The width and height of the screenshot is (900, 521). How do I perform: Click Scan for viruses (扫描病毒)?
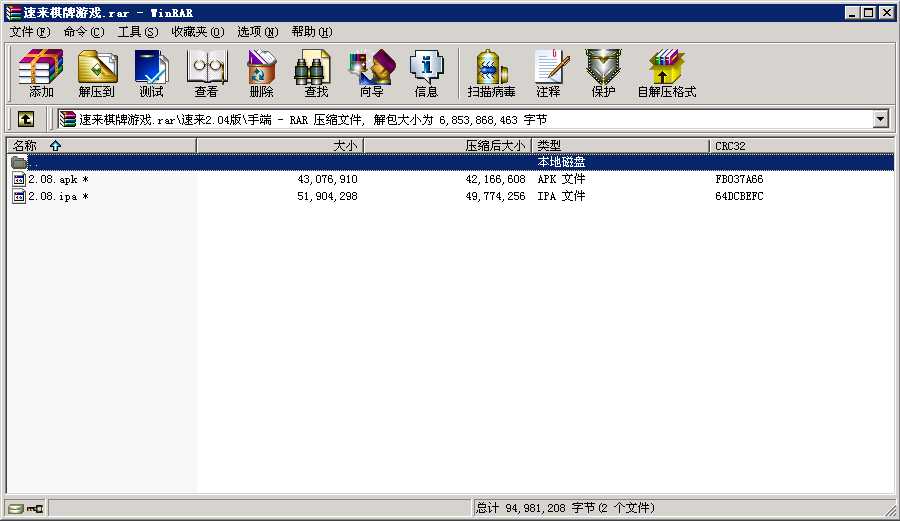pyautogui.click(x=491, y=73)
